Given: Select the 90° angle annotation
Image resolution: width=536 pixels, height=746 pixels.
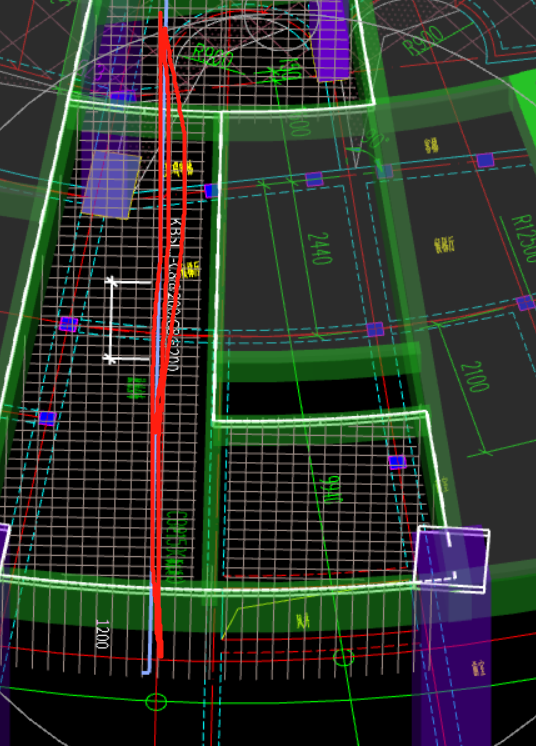Looking at the screenshot, I should click(x=375, y=139).
